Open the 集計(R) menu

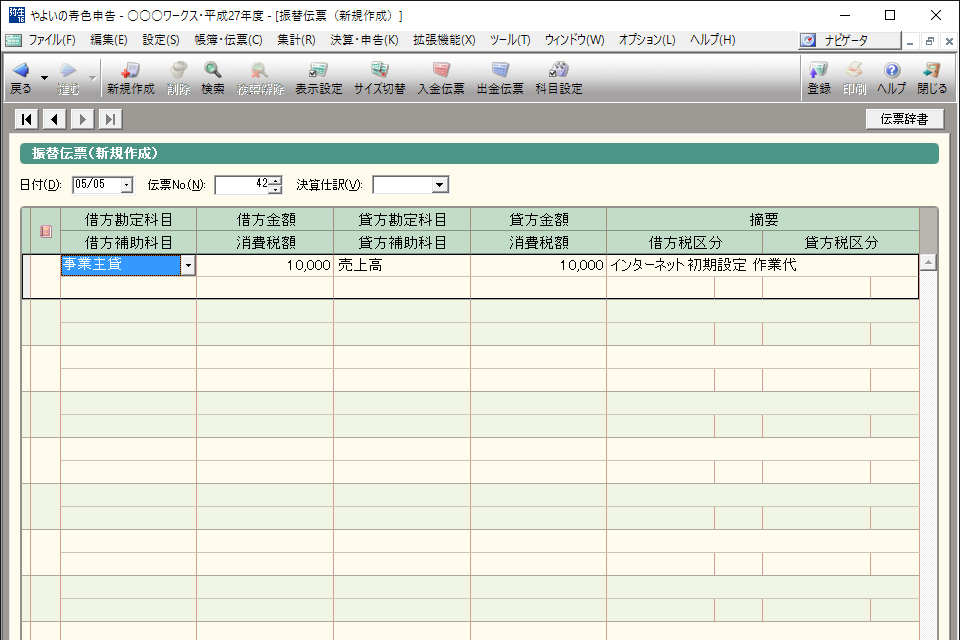[296, 40]
